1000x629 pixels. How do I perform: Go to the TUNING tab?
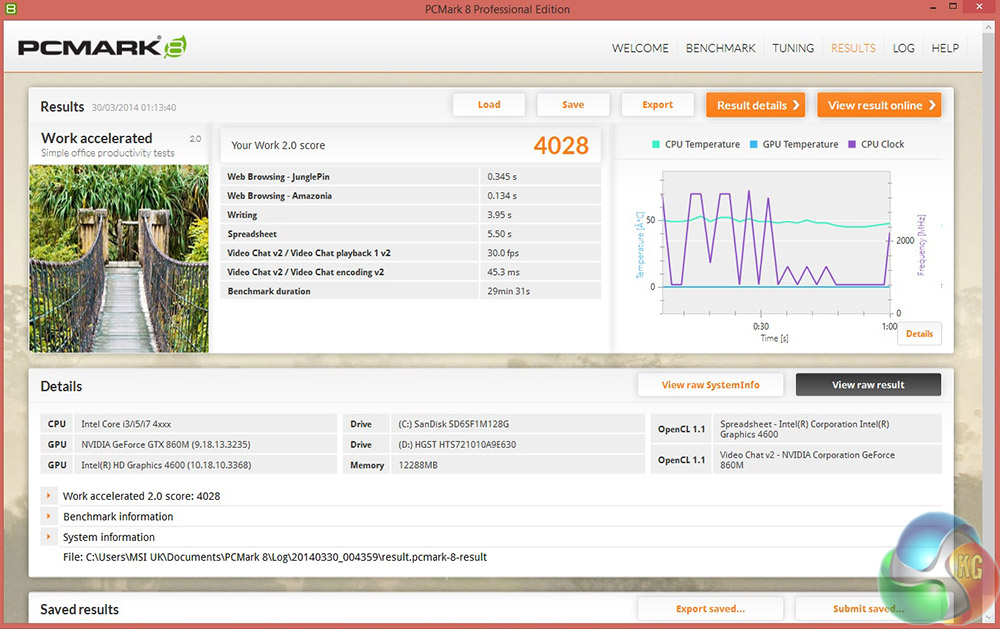(793, 48)
